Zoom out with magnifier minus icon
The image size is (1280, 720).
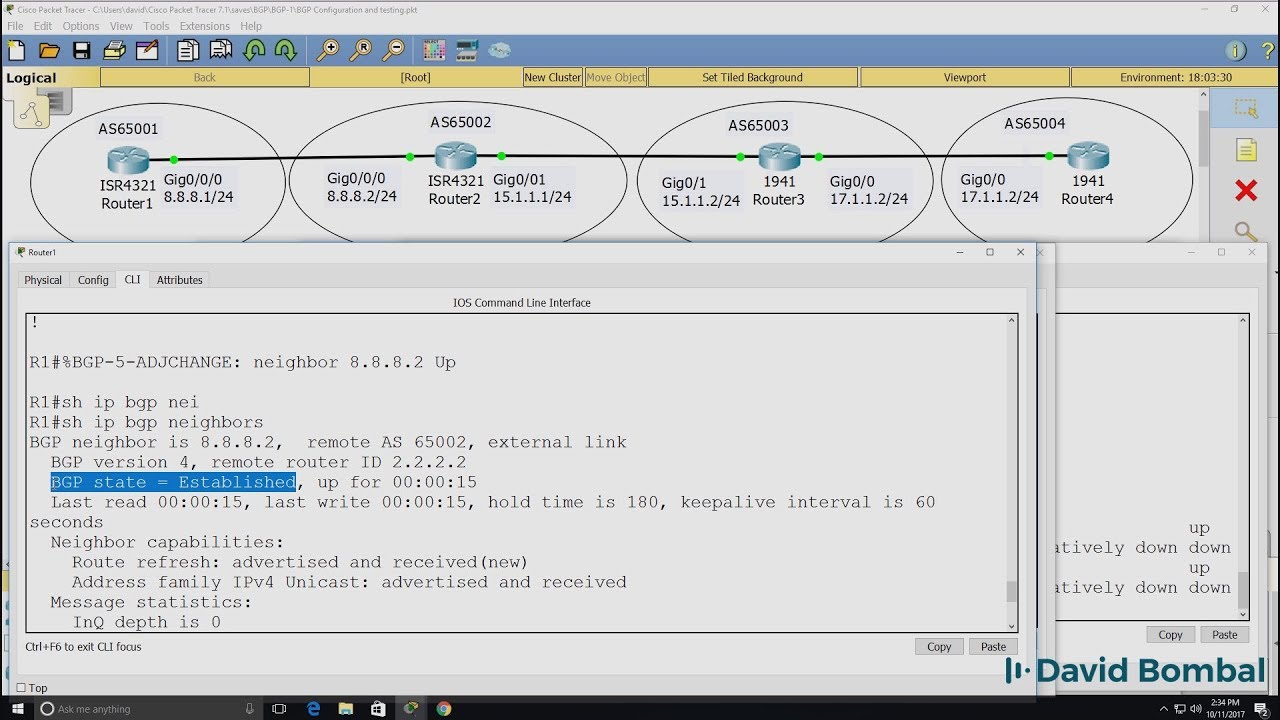pyautogui.click(x=393, y=50)
